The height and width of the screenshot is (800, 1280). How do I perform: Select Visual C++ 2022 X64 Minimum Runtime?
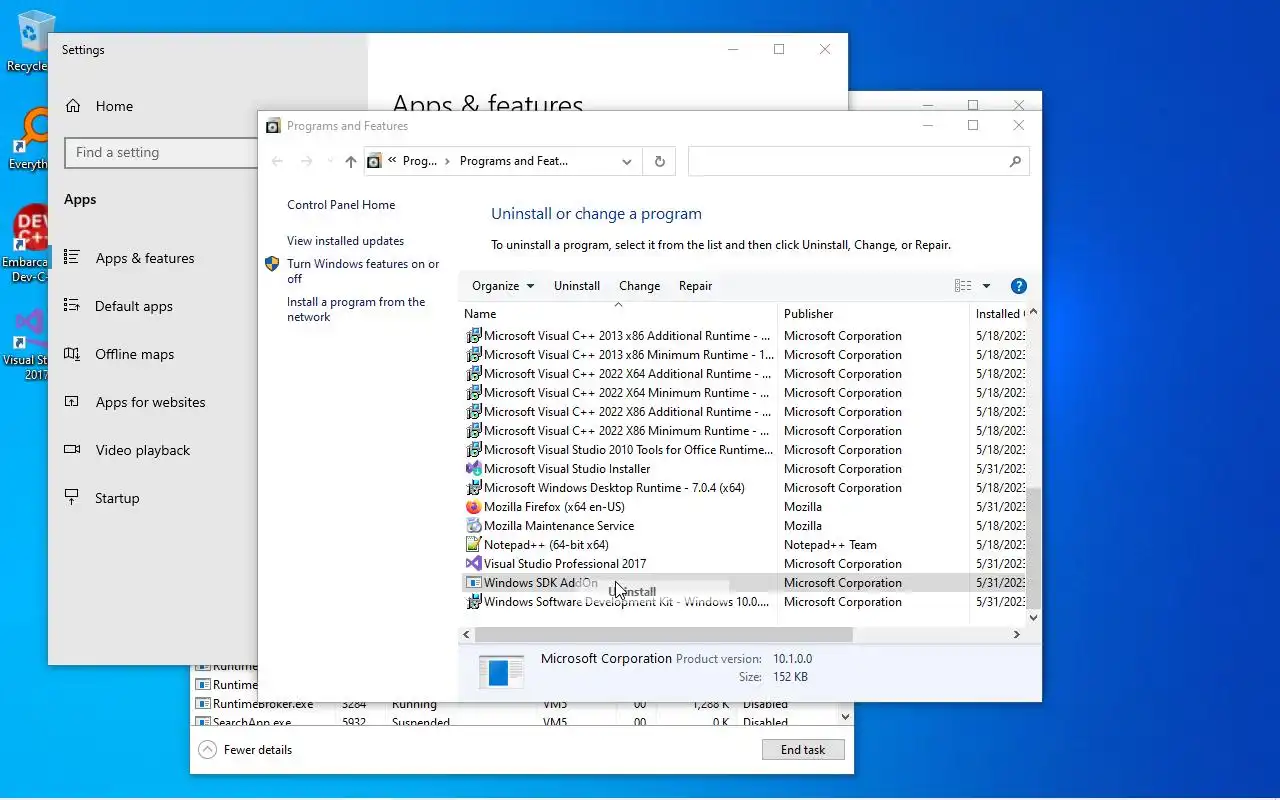point(742,393)
